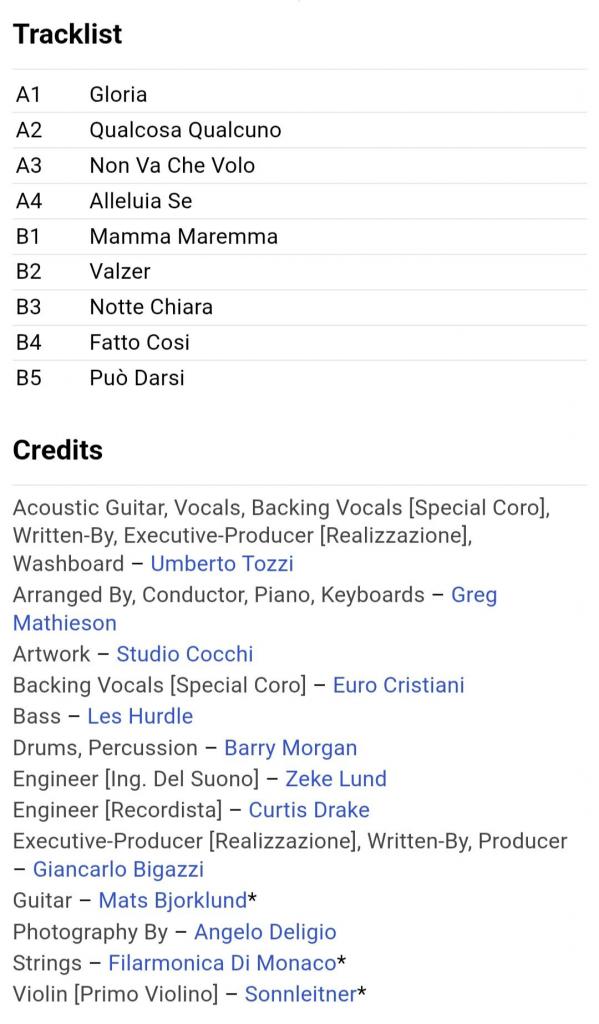Open the Umberto Tozzi artist link
This screenshot has width=599, height=1024.
point(222,564)
